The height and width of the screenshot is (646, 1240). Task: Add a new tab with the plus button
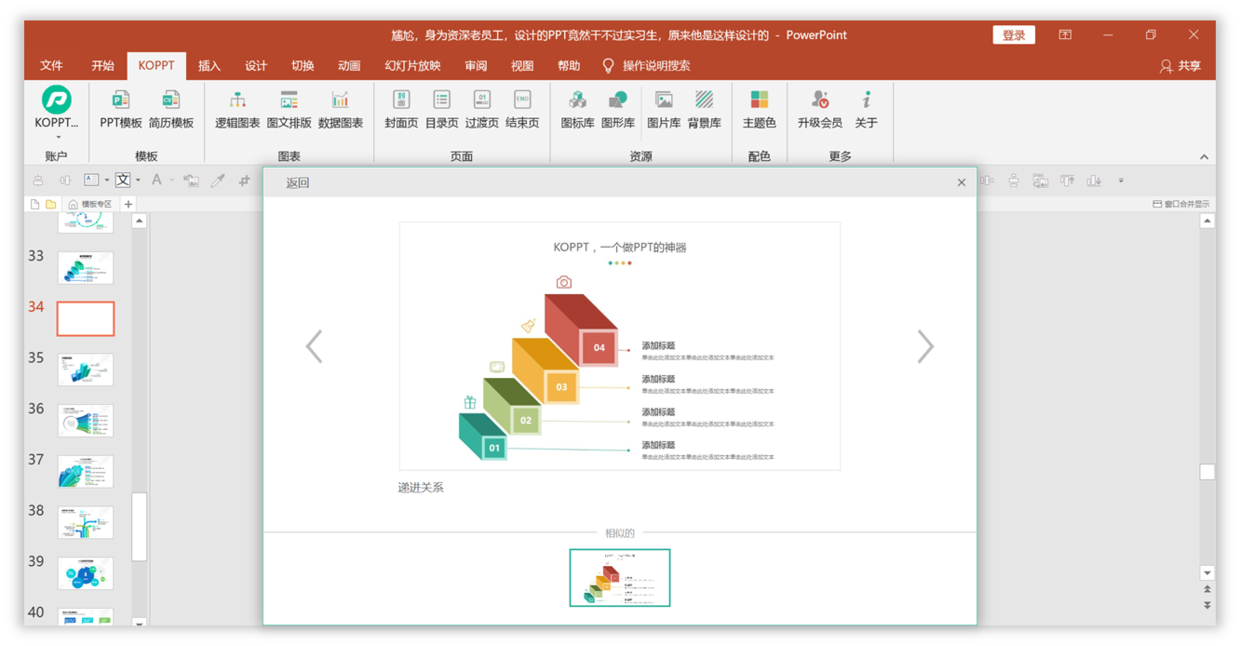[128, 204]
